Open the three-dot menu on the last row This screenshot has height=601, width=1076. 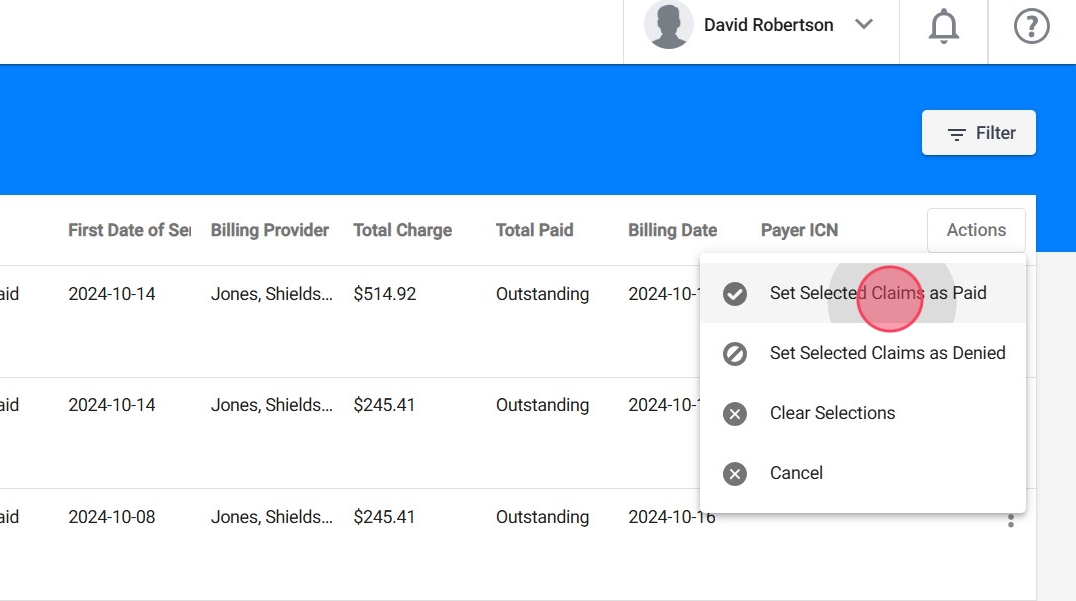(1011, 520)
